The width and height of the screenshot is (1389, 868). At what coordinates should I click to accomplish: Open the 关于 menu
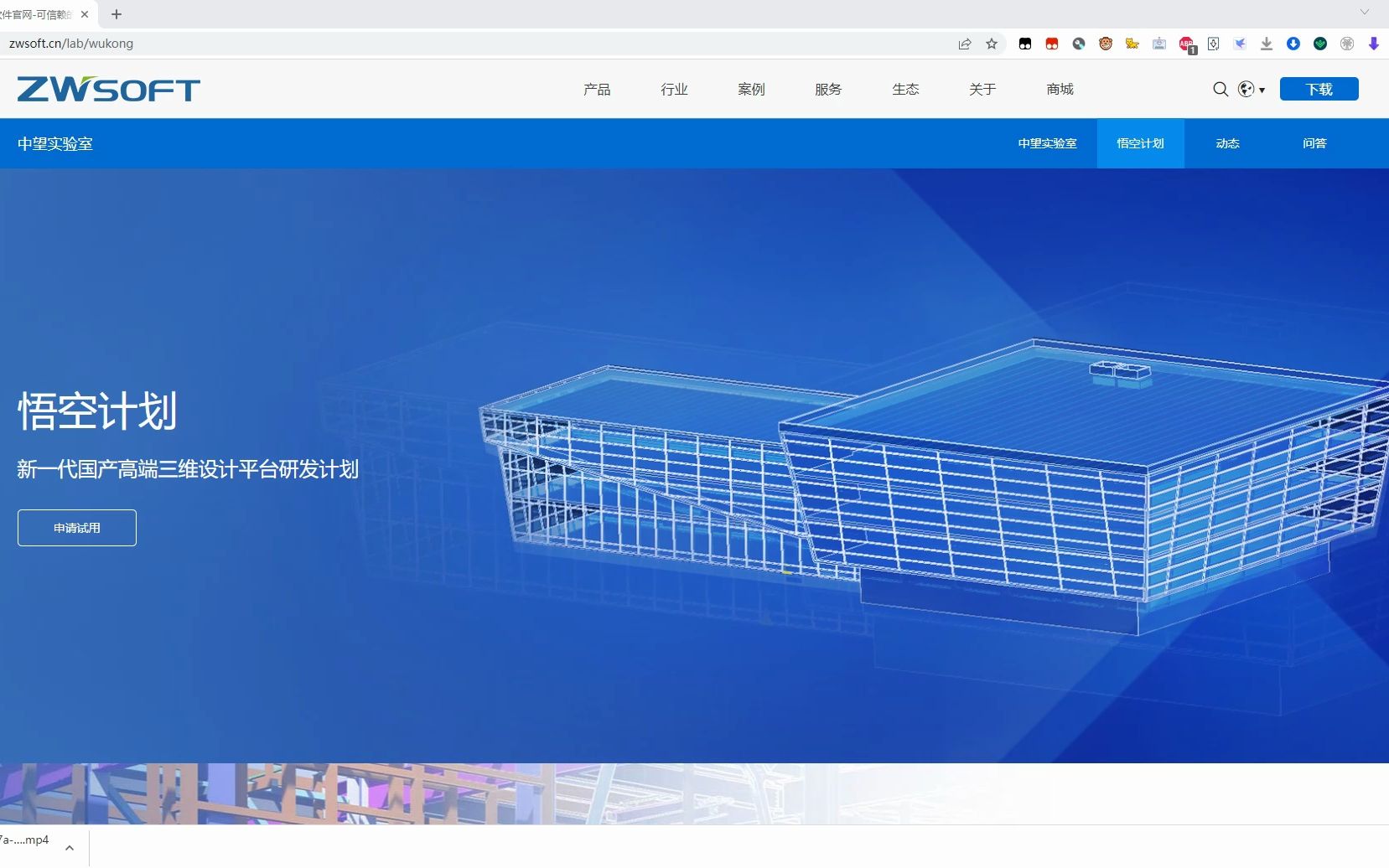click(x=982, y=89)
